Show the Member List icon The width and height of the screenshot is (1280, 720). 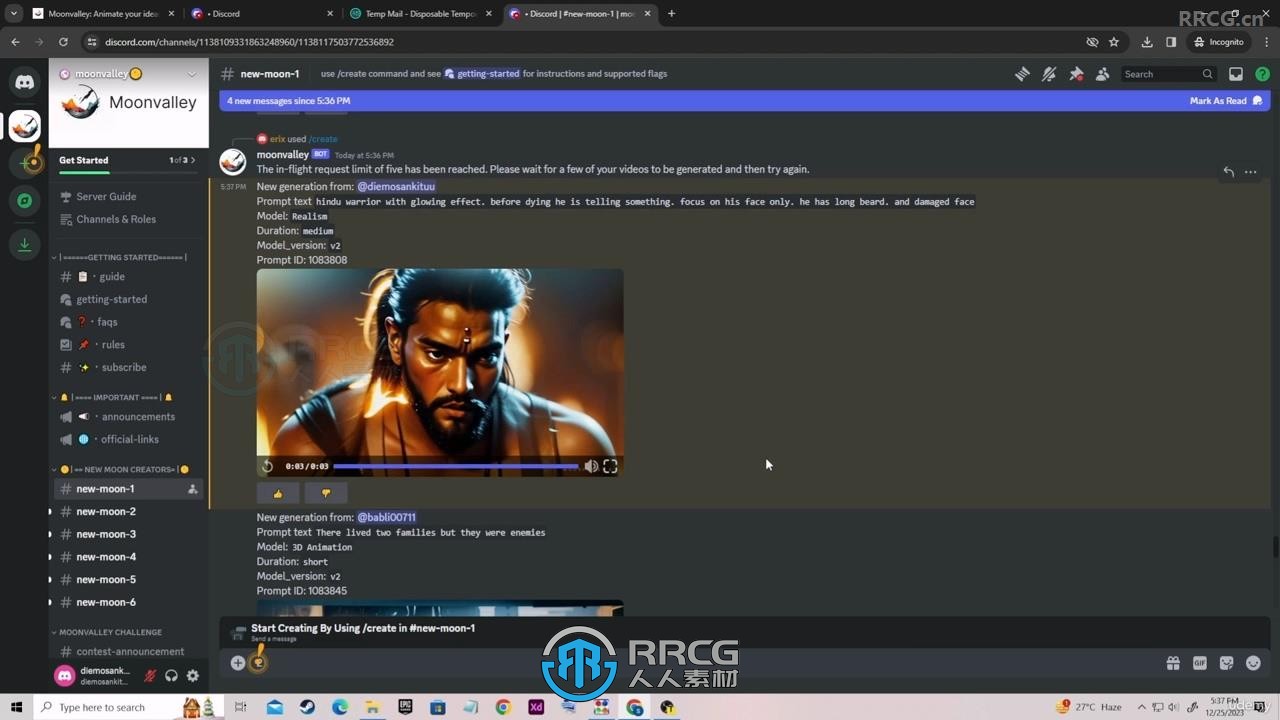pos(1102,74)
